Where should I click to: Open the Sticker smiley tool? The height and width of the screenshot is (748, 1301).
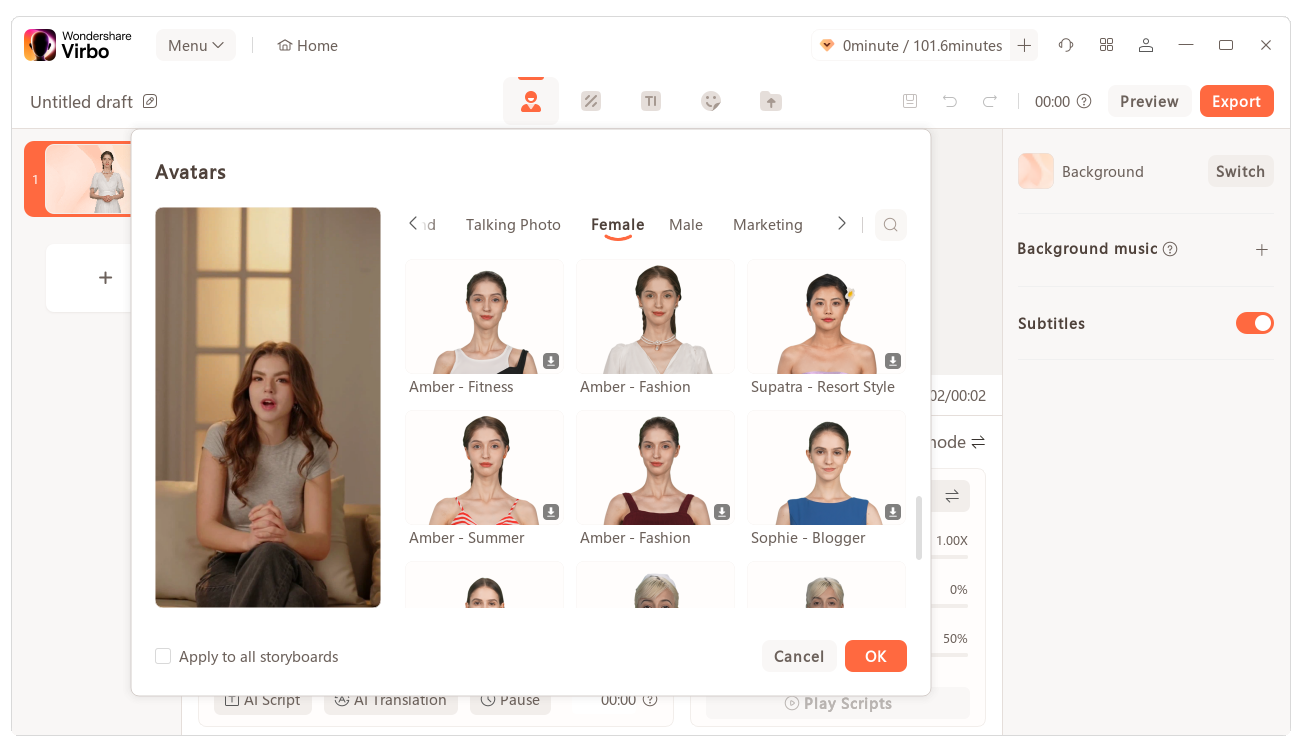click(711, 101)
